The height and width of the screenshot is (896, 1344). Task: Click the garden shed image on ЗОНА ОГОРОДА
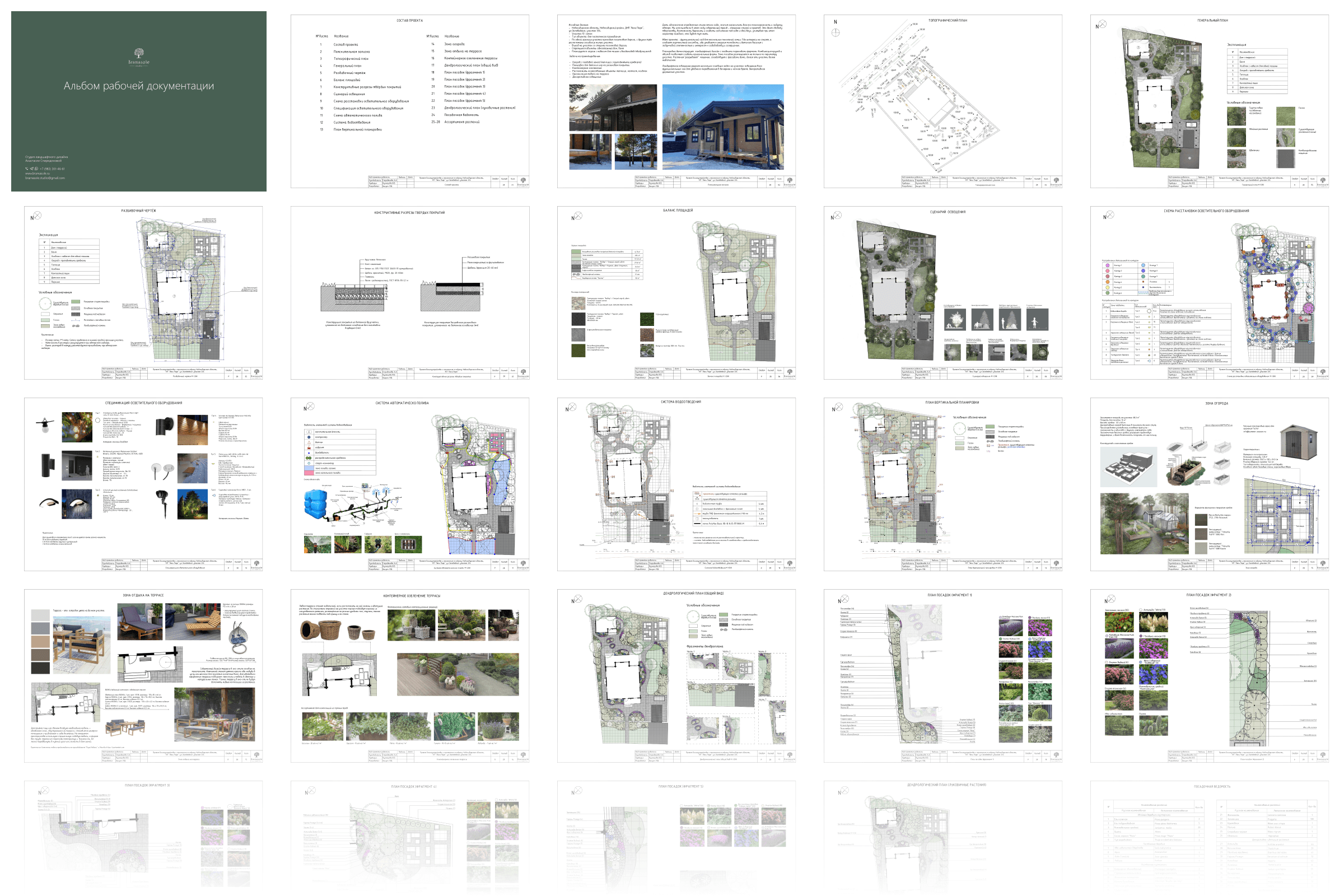pos(1300,442)
